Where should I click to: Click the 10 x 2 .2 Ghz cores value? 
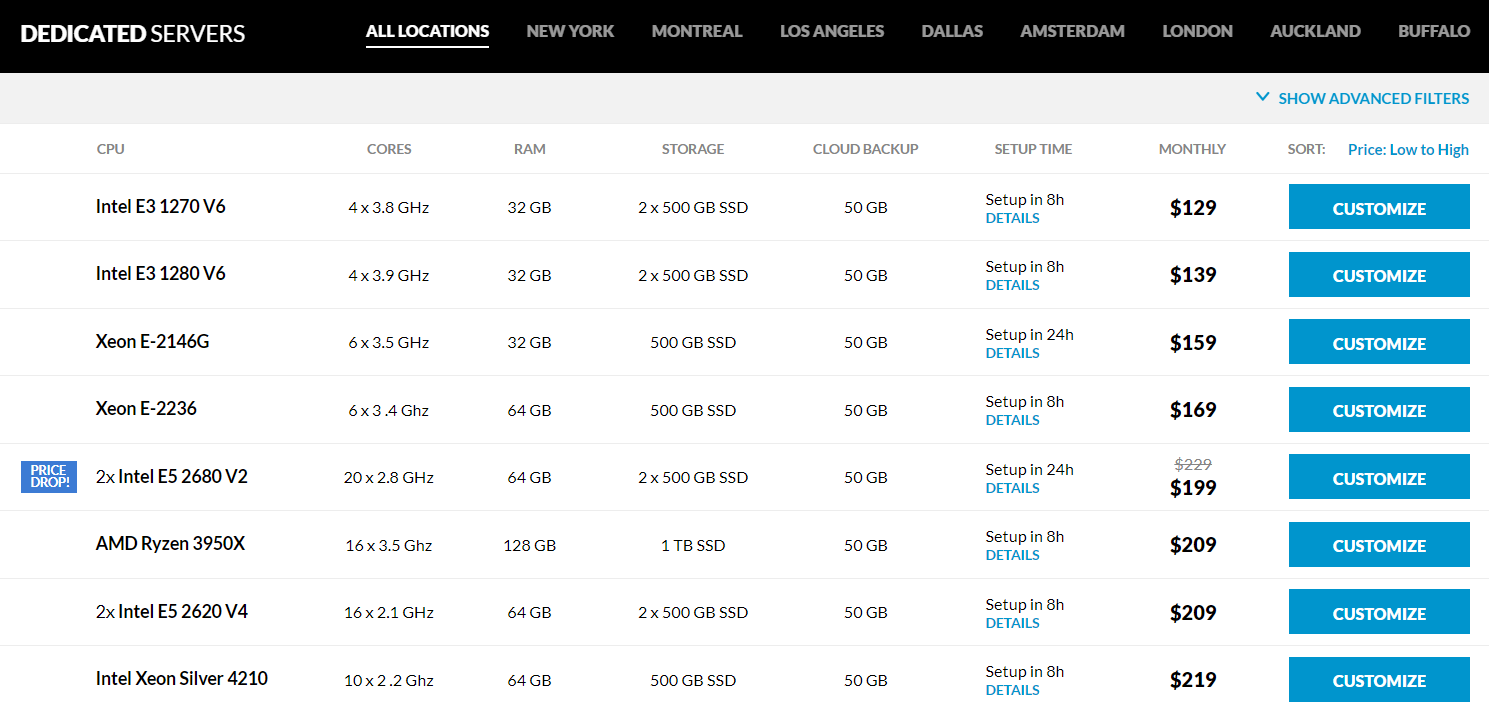pyautogui.click(x=389, y=681)
